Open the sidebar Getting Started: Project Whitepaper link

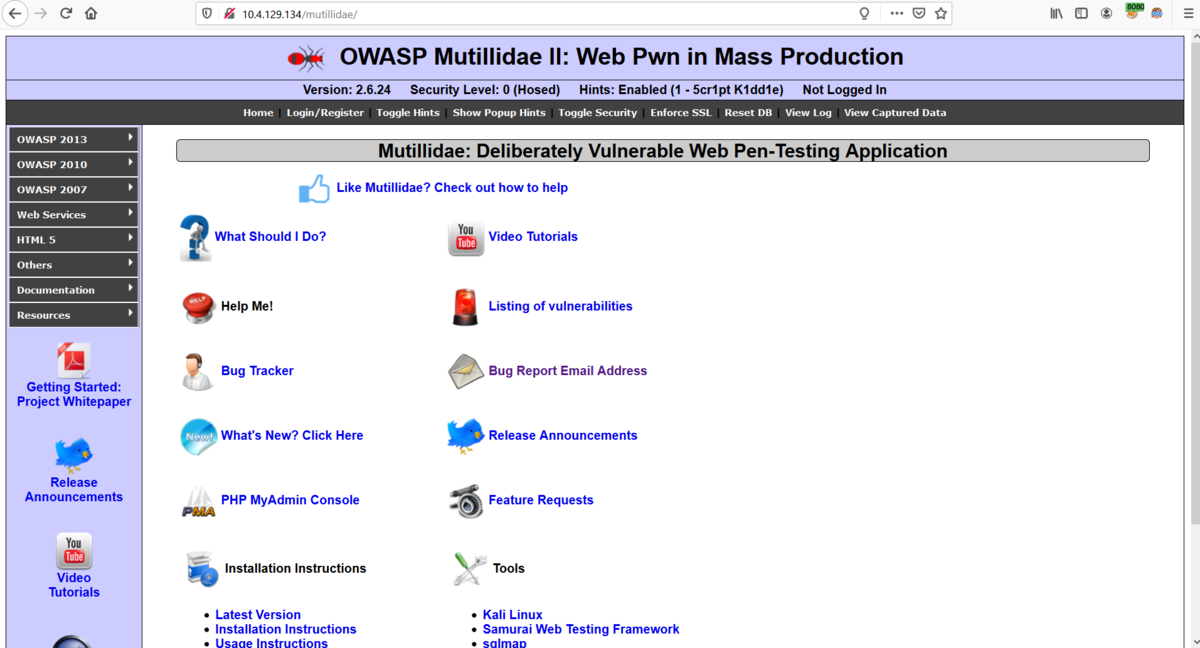74,395
